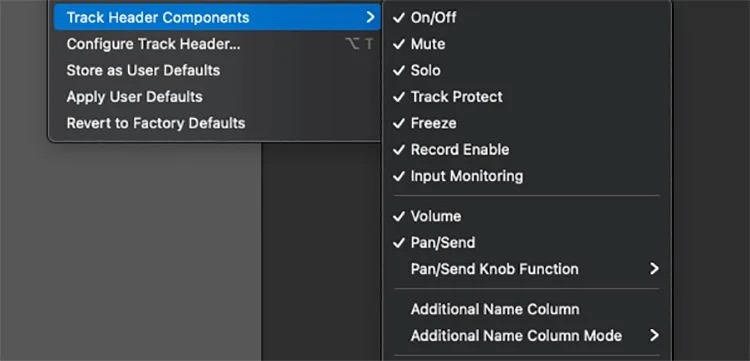
Task: Click Revert to Factory Defaults
Action: [217, 123]
